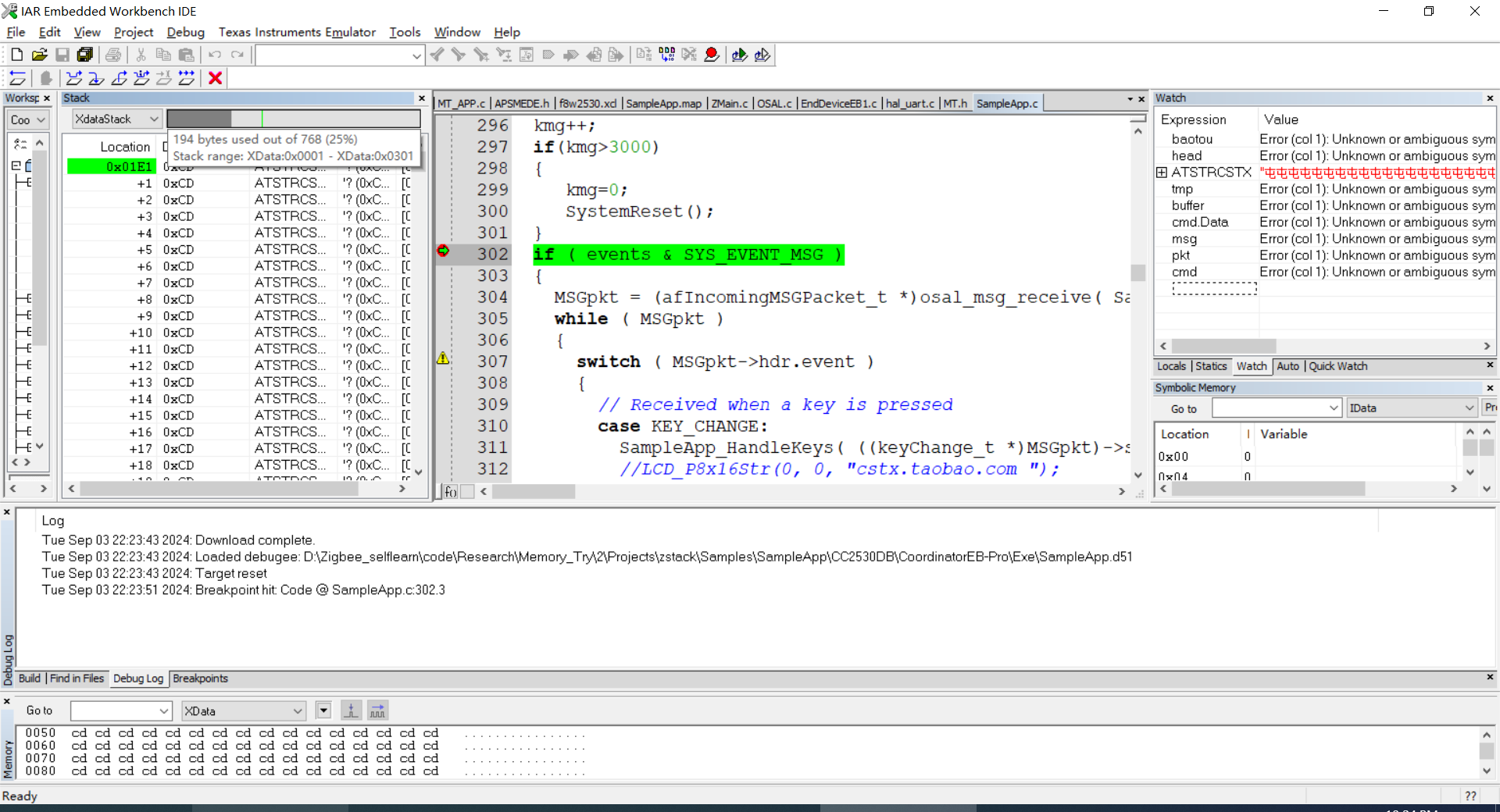Open the Debug menu
The width and height of the screenshot is (1500, 812).
[x=185, y=32]
